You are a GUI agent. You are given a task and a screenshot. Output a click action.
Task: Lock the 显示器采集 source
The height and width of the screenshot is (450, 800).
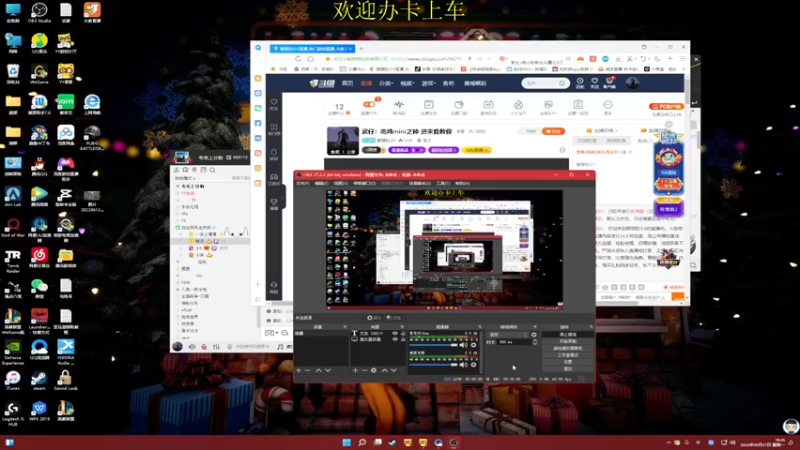click(x=403, y=340)
